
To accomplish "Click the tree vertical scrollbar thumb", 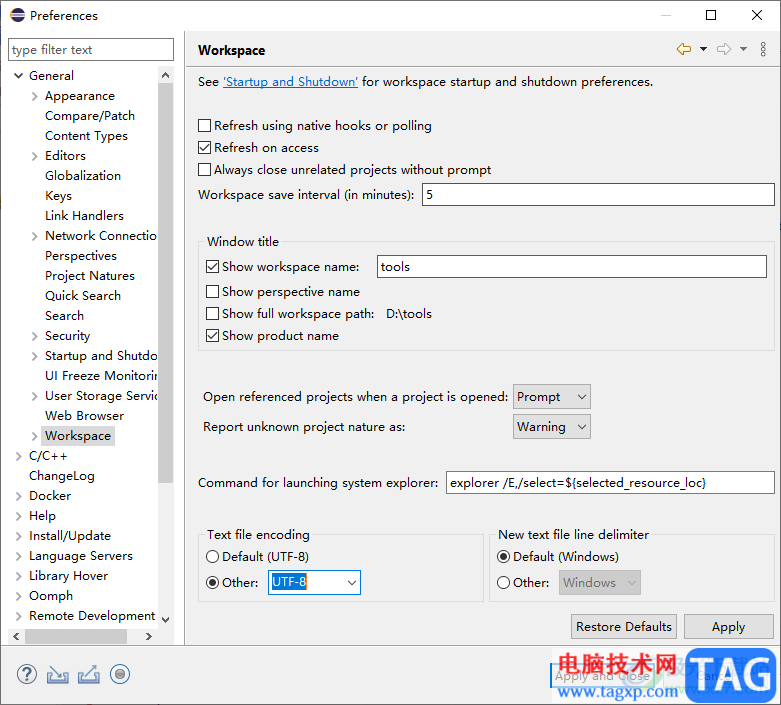I will 165,282.
